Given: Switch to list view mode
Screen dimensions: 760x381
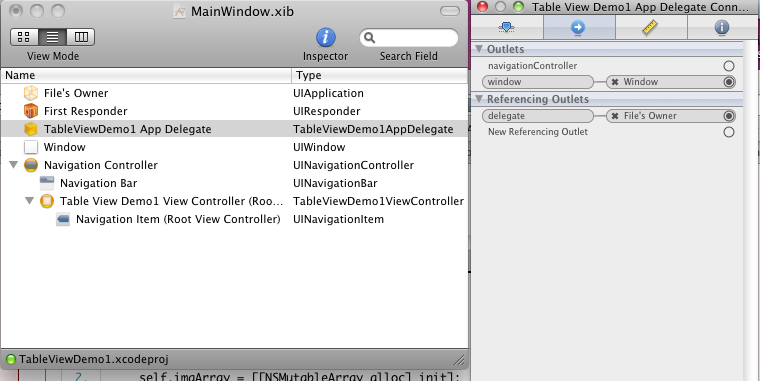Looking at the screenshot, I should (x=52, y=37).
